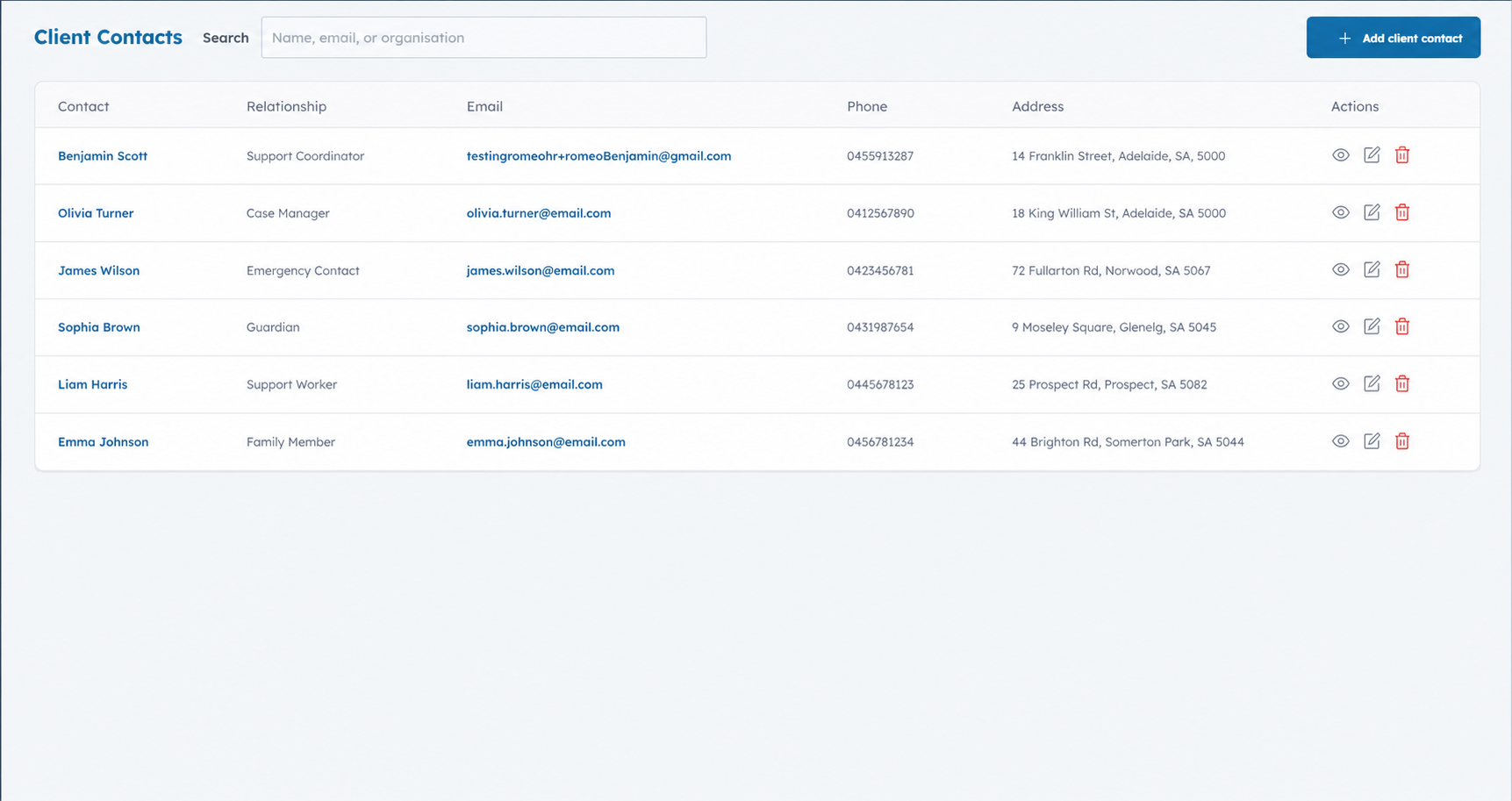Select phone number 0412567890

click(x=880, y=213)
